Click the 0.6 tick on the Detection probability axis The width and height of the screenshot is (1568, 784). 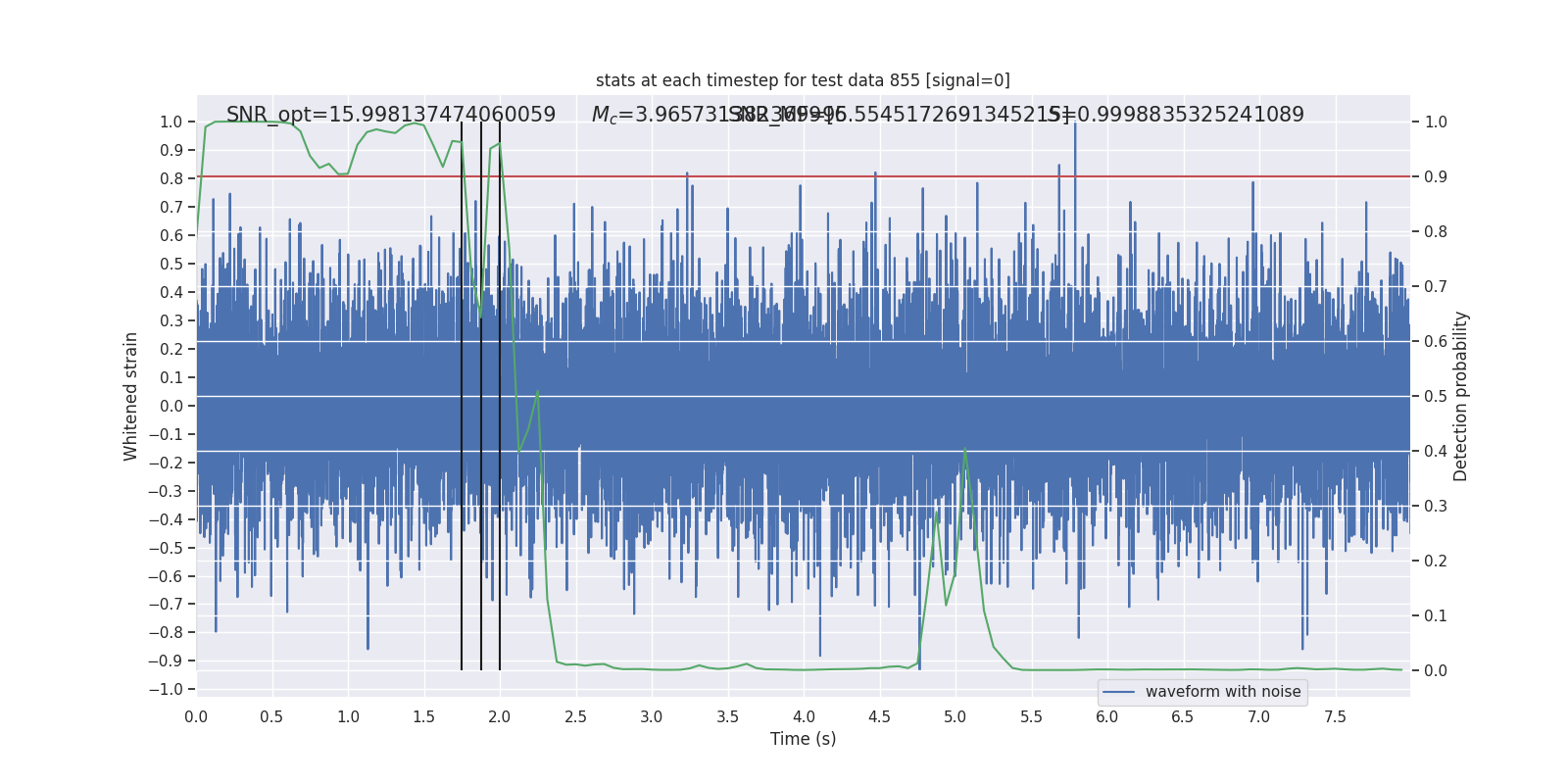[x=1436, y=342]
